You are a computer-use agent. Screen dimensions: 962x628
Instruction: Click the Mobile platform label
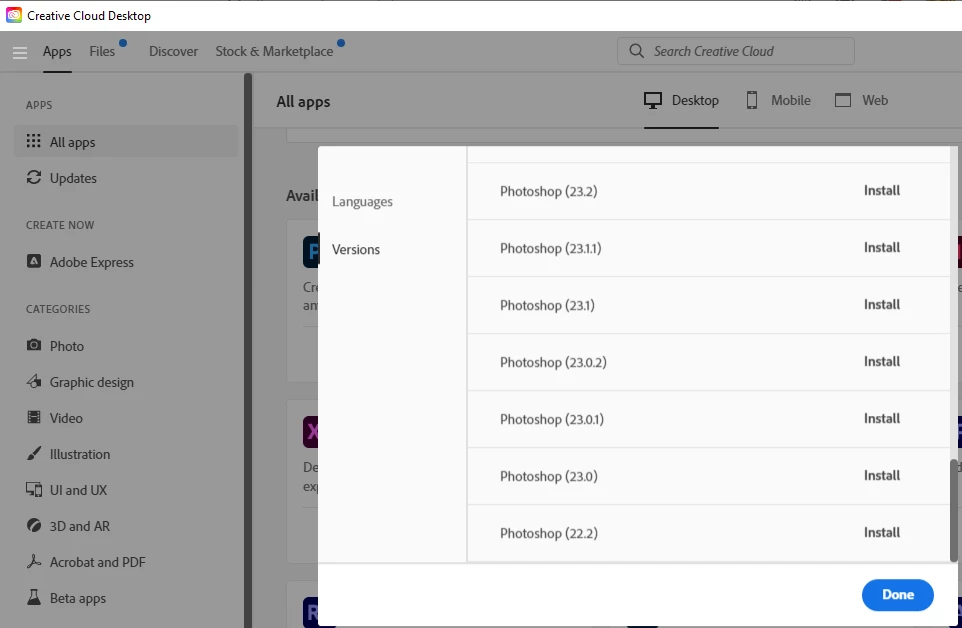pyautogui.click(x=791, y=101)
